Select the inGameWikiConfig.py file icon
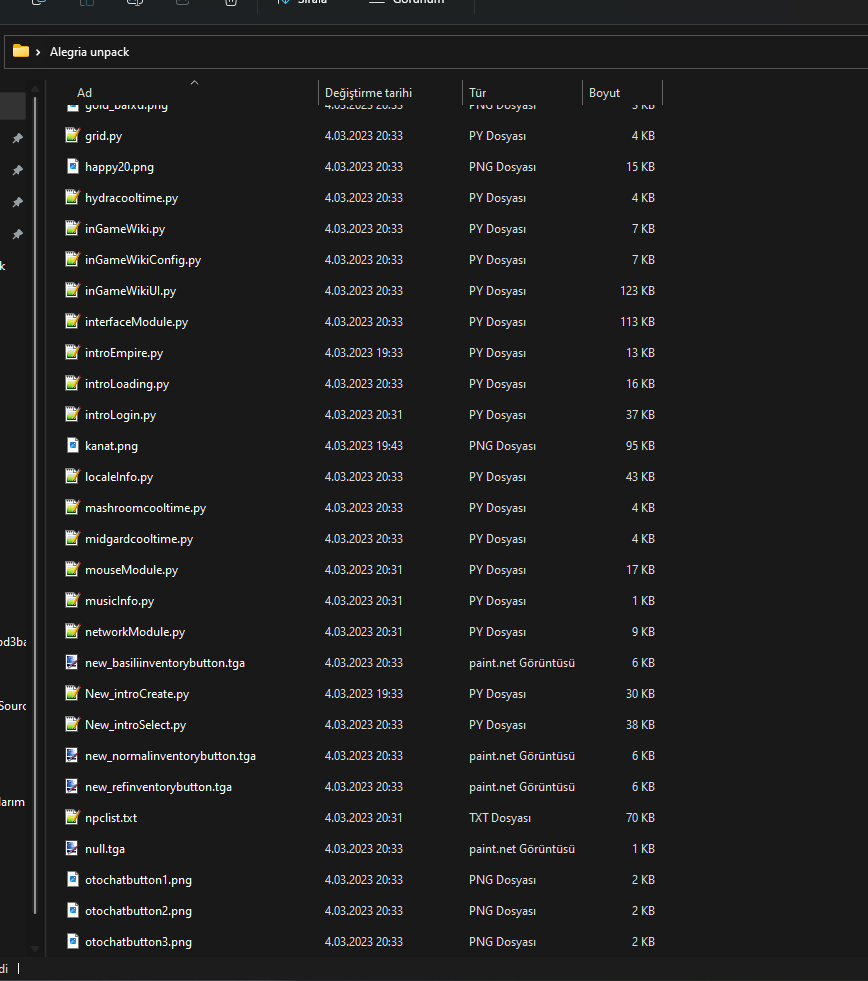Screen dimensions: 868x981 [x=73, y=259]
